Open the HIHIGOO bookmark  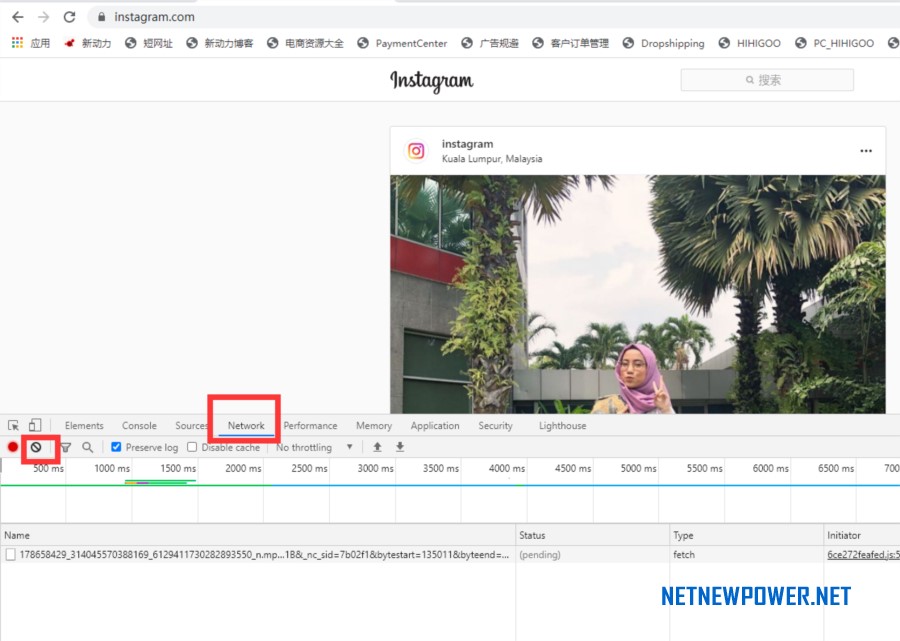pyautogui.click(x=749, y=43)
